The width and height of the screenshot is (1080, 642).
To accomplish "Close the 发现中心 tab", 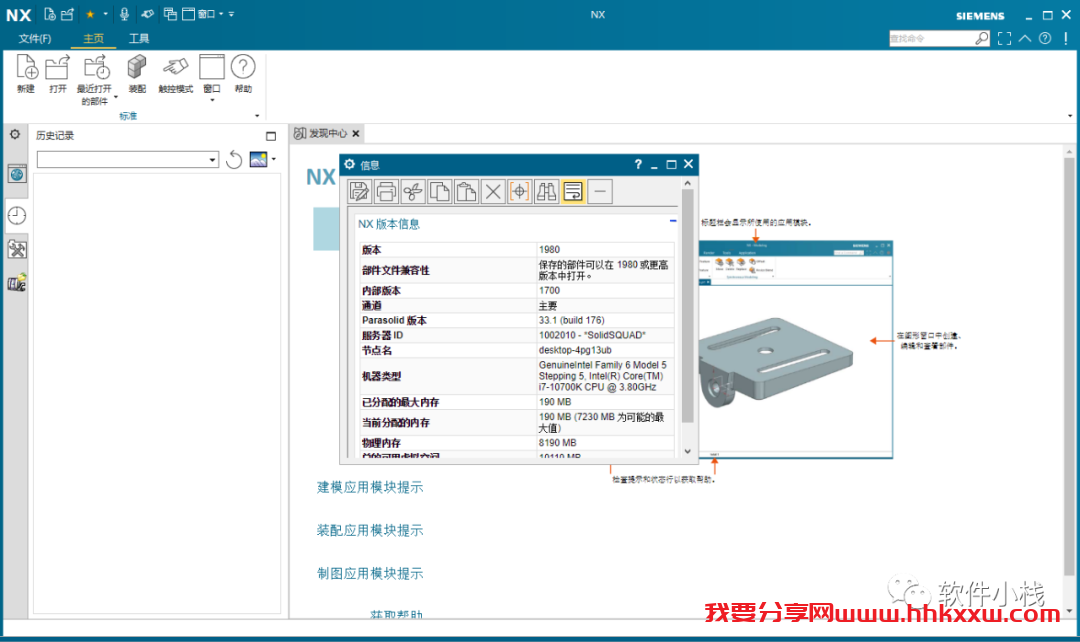I will 356,134.
